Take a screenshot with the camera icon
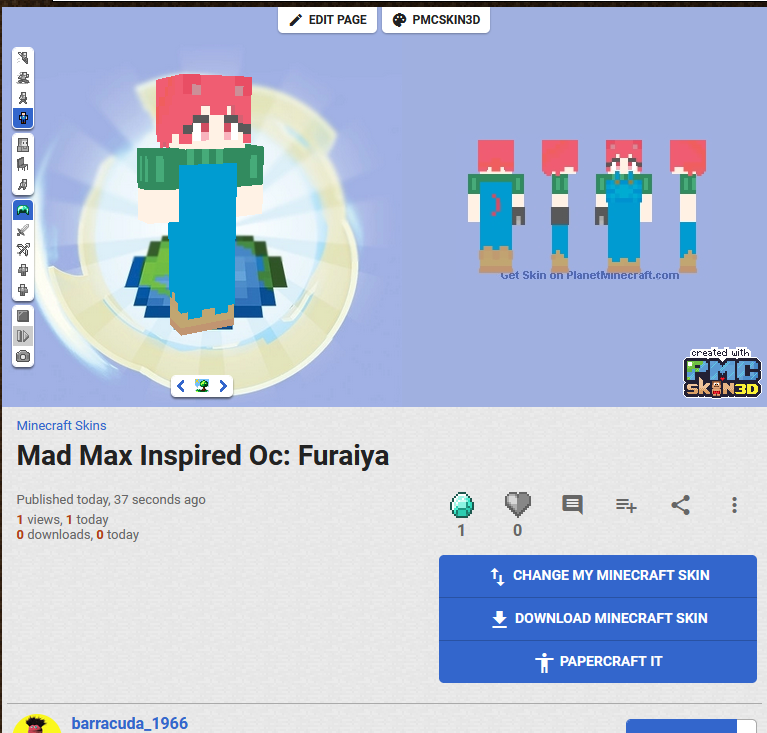This screenshot has height=733, width=767. click(23, 356)
